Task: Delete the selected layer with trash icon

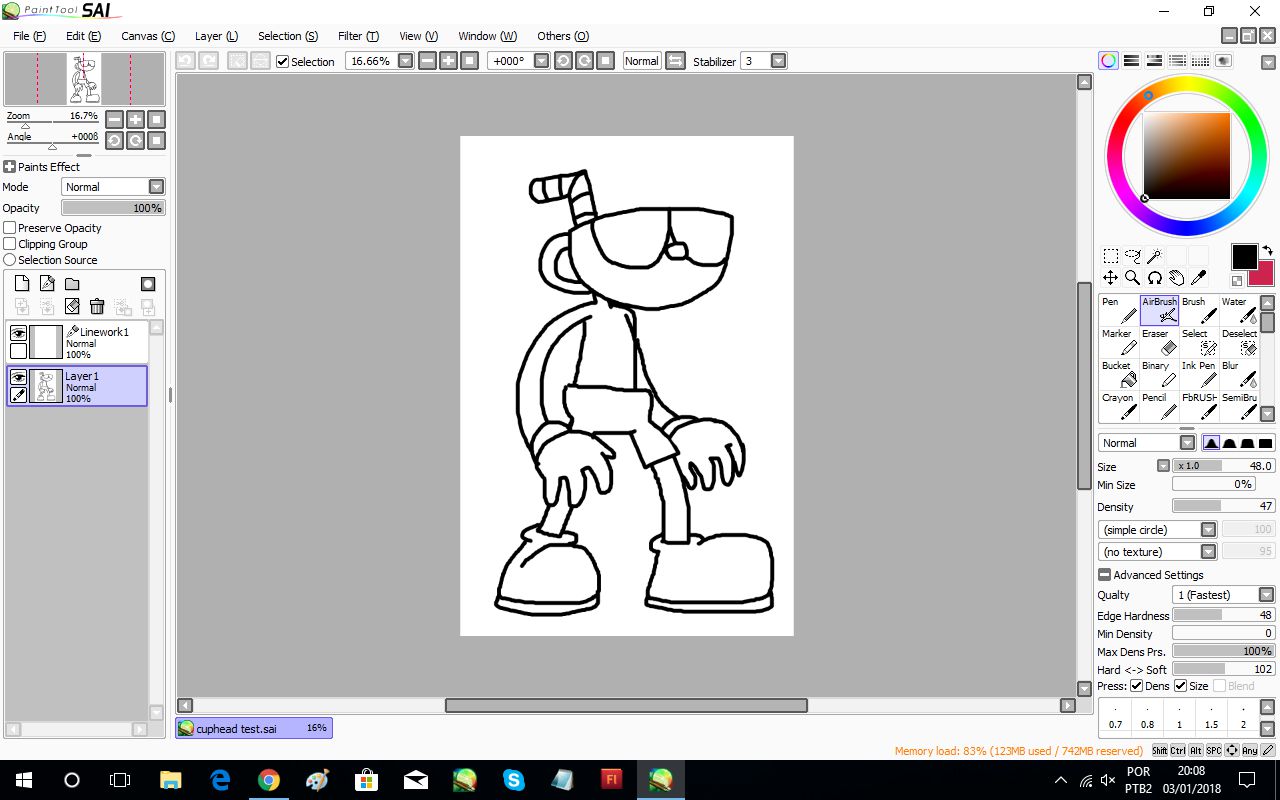Action: [x=97, y=307]
